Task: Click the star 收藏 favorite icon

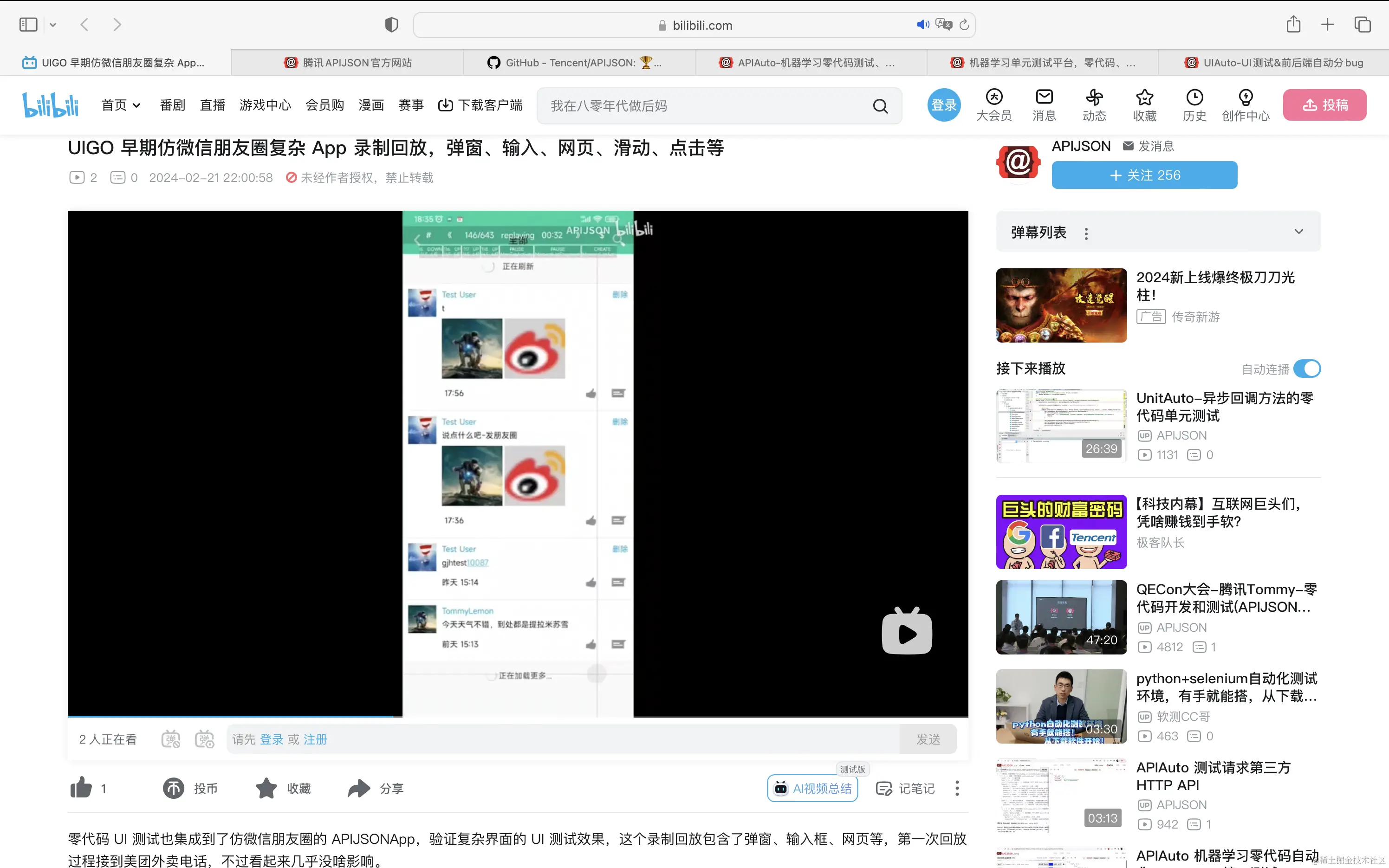Action: tap(266, 788)
